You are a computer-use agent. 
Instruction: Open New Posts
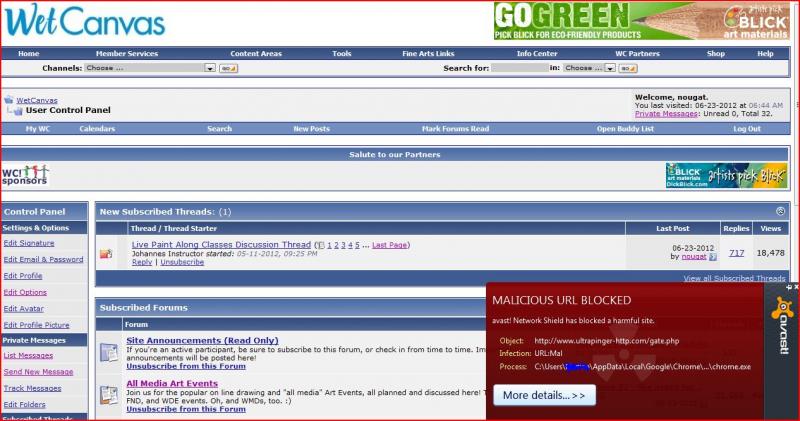pyautogui.click(x=311, y=129)
